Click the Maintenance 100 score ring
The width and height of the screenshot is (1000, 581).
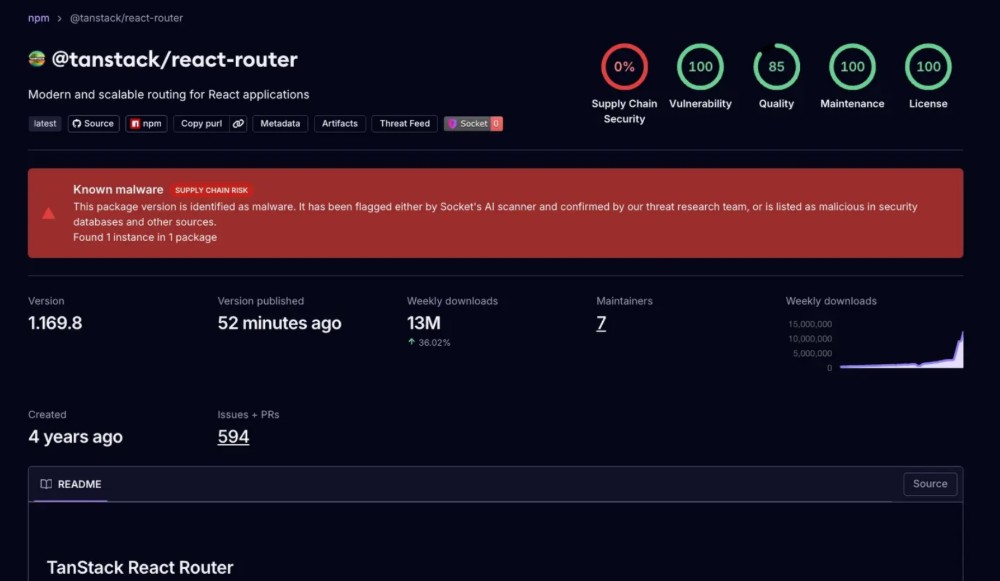point(852,66)
